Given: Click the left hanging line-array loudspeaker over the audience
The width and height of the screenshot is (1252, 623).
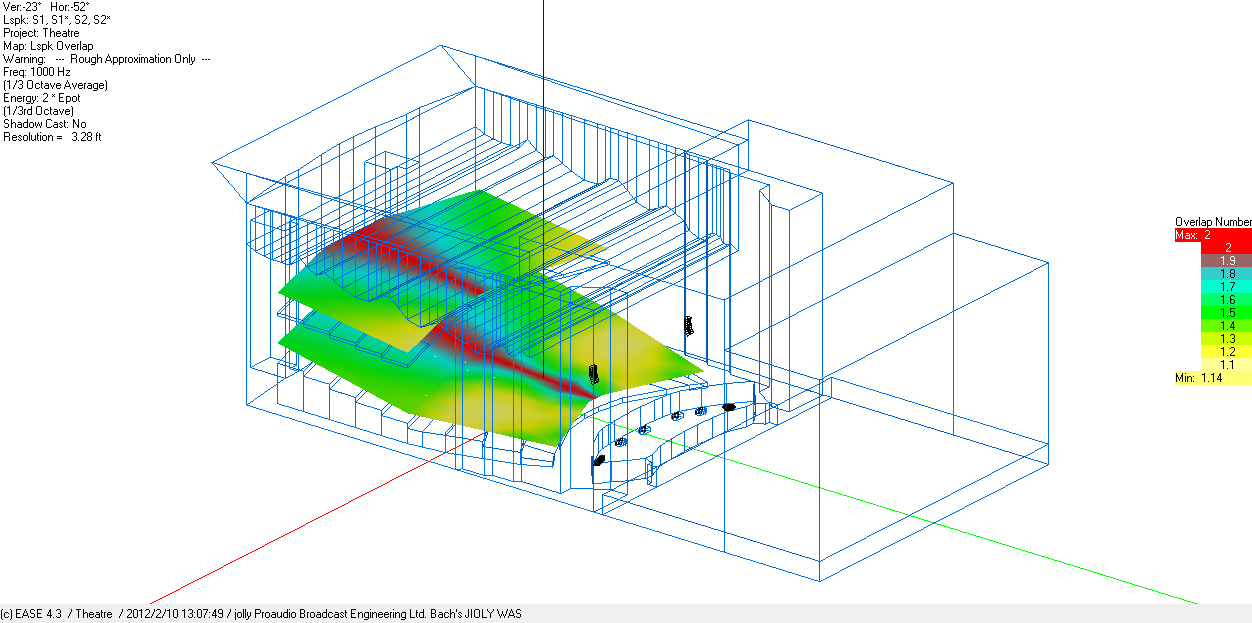Looking at the screenshot, I should [593, 375].
